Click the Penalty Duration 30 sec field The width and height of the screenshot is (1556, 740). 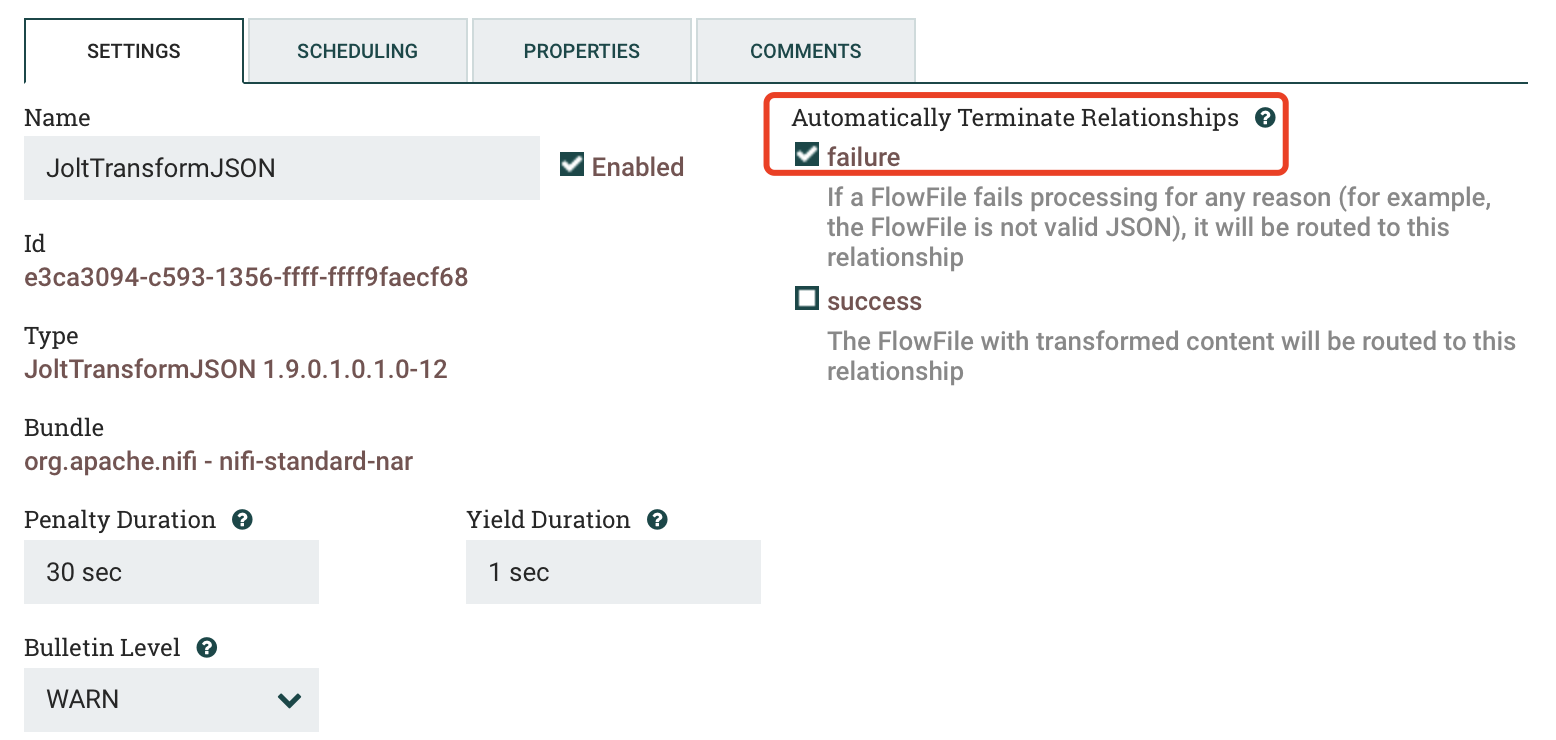(171, 572)
